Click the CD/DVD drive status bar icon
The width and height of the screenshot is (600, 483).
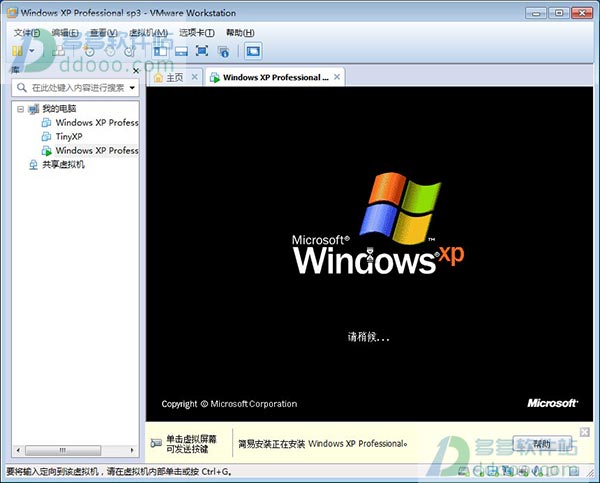point(478,472)
